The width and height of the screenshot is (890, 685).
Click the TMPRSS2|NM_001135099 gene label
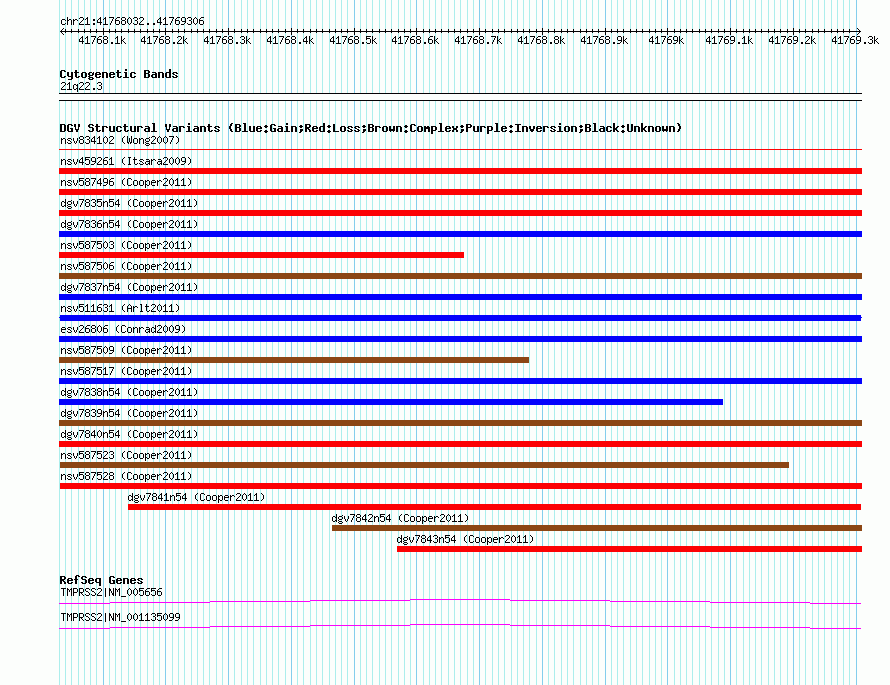click(x=120, y=617)
